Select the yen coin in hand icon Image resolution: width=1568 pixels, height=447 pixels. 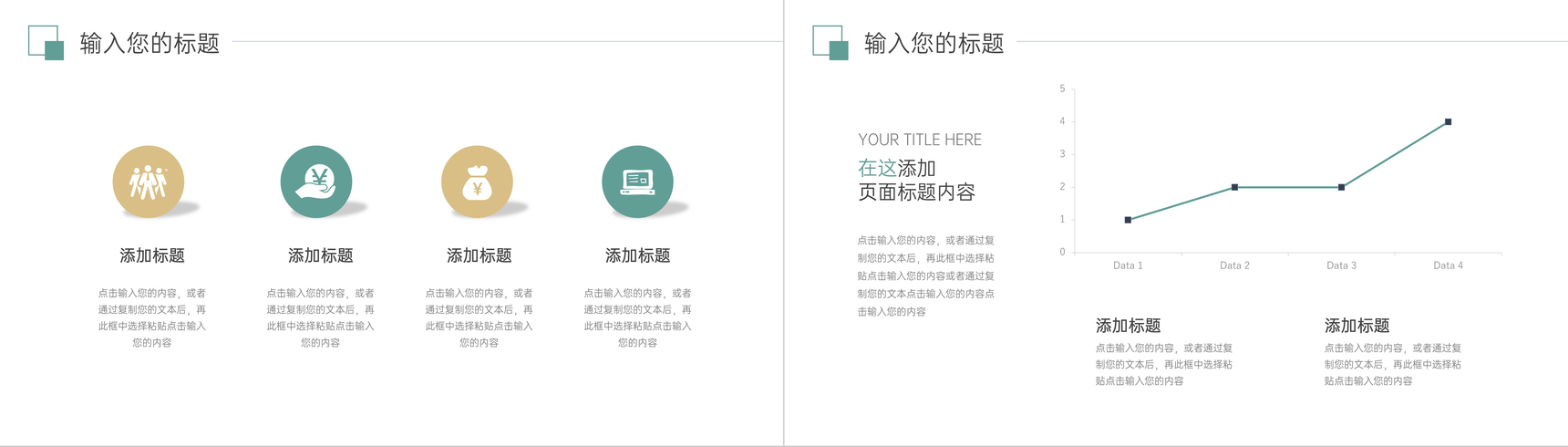(x=316, y=182)
